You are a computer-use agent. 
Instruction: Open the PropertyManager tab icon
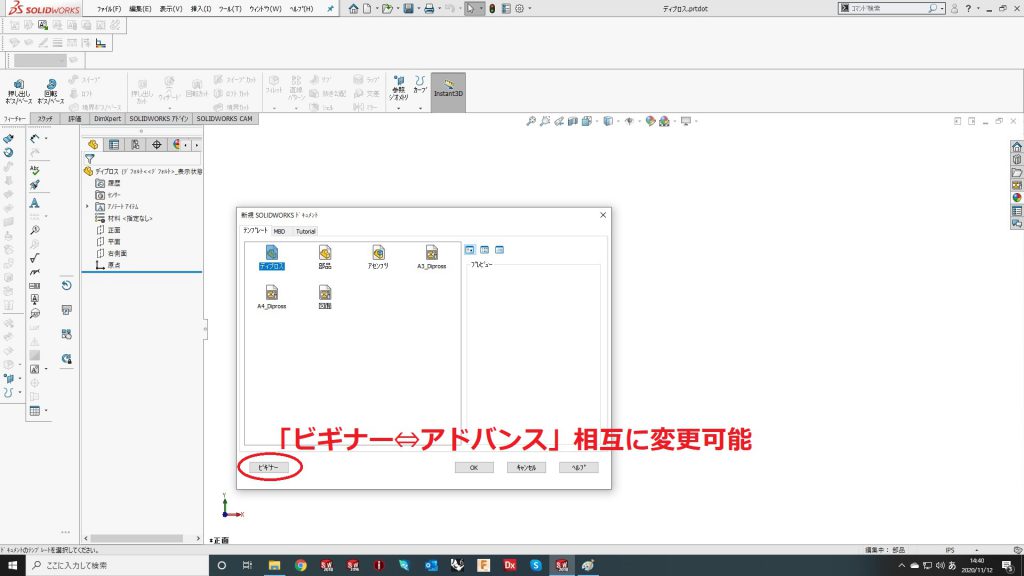click(x=114, y=144)
